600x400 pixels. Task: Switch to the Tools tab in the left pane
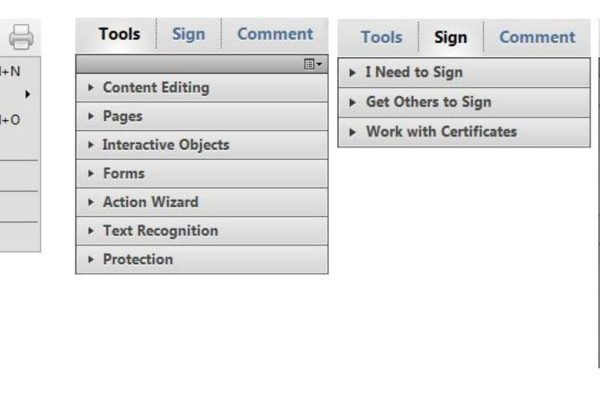point(119,34)
